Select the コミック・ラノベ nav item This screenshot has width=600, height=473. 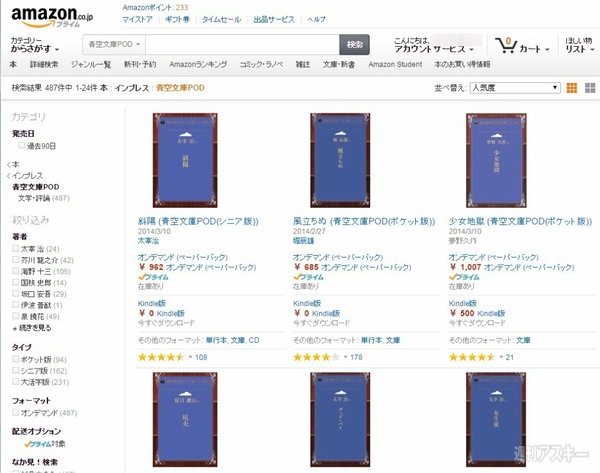coord(261,64)
